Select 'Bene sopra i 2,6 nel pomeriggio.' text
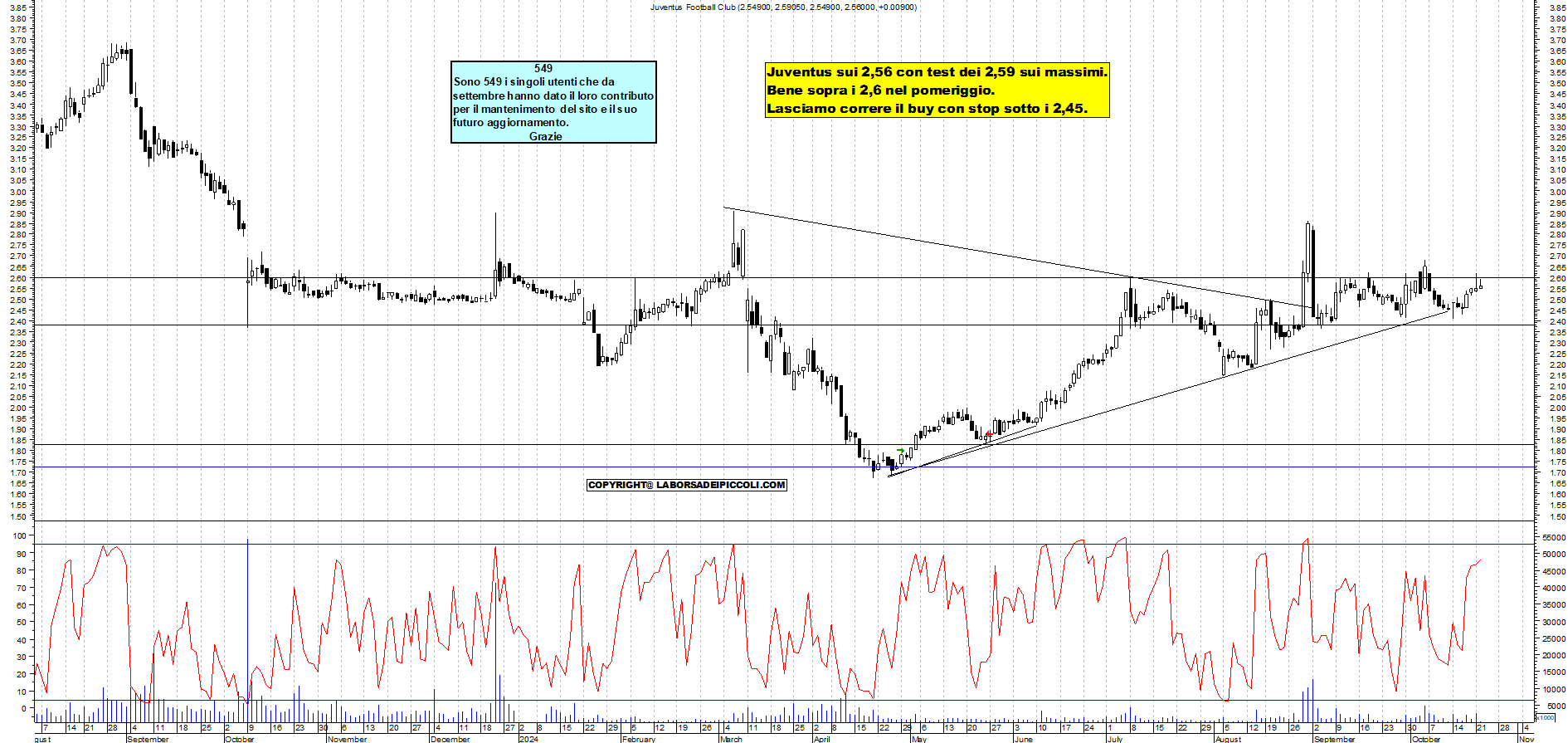1568x743 pixels. (880, 90)
